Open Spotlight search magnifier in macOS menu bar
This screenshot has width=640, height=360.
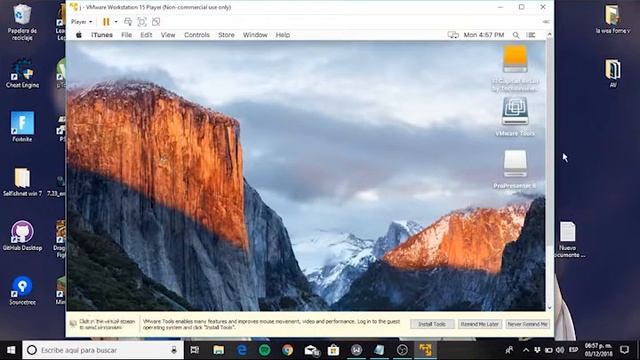click(516, 35)
